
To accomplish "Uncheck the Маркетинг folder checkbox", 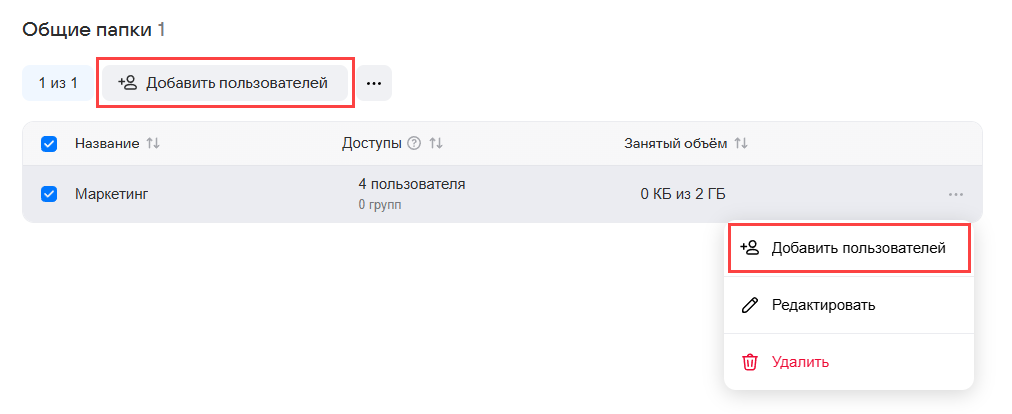I will [x=49, y=194].
